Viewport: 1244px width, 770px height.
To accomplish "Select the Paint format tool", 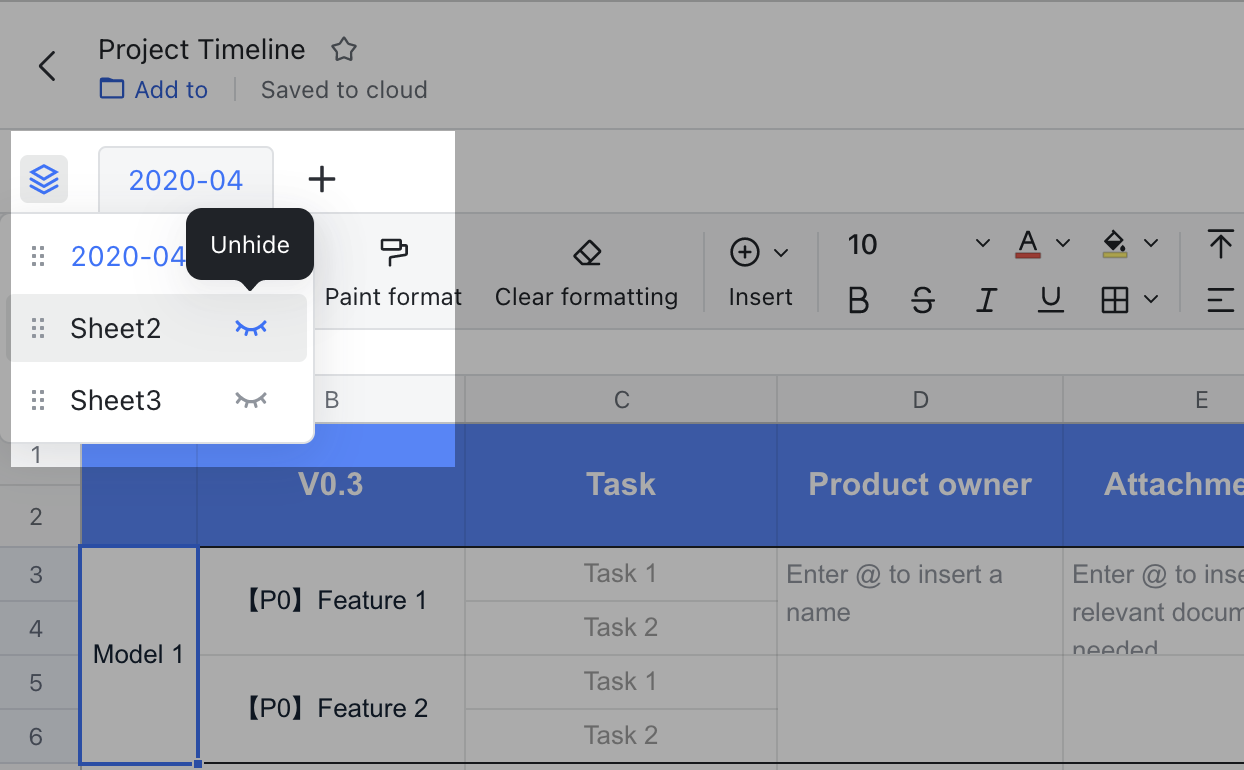I will pyautogui.click(x=393, y=270).
